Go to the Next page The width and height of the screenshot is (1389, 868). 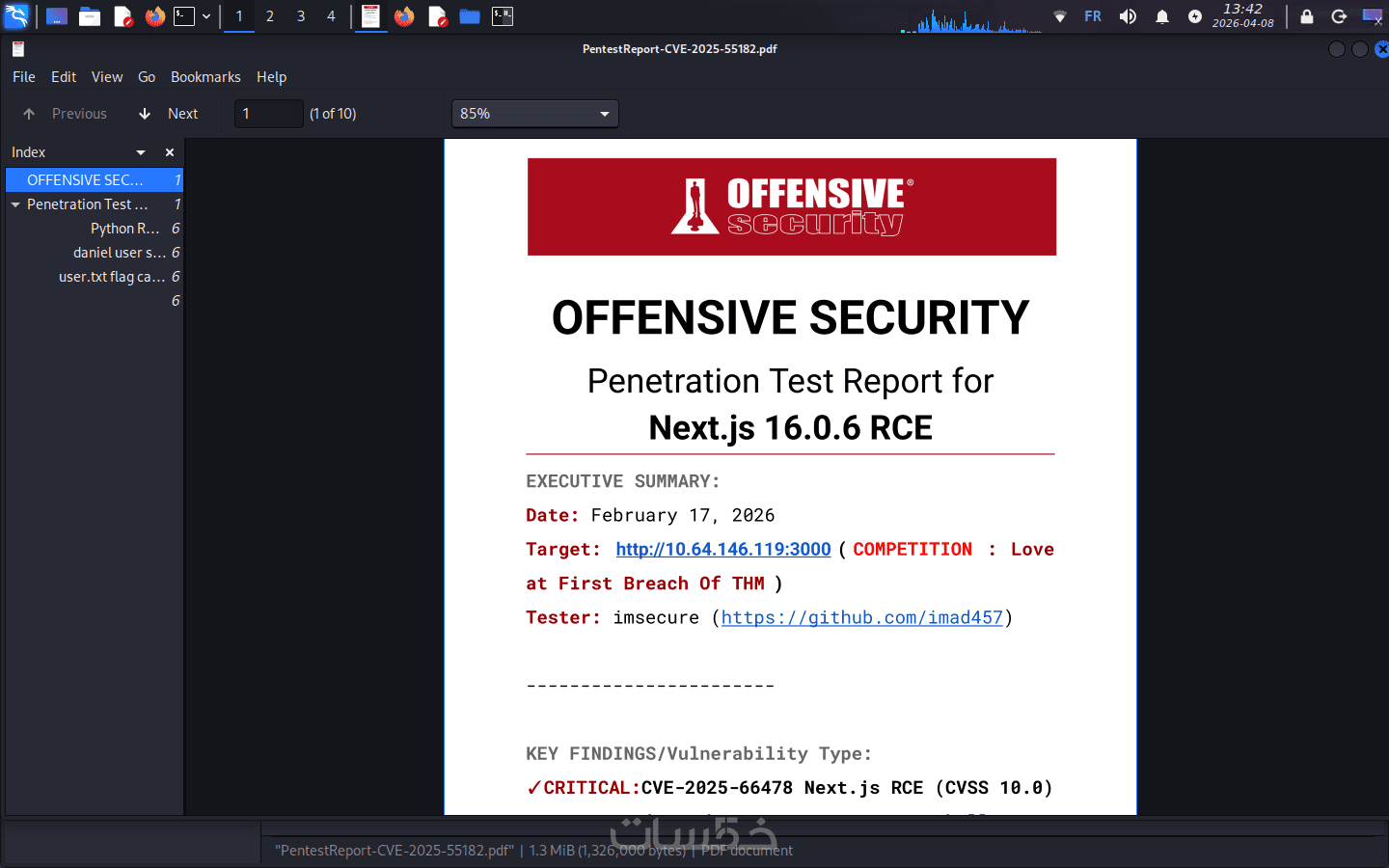[x=169, y=114]
